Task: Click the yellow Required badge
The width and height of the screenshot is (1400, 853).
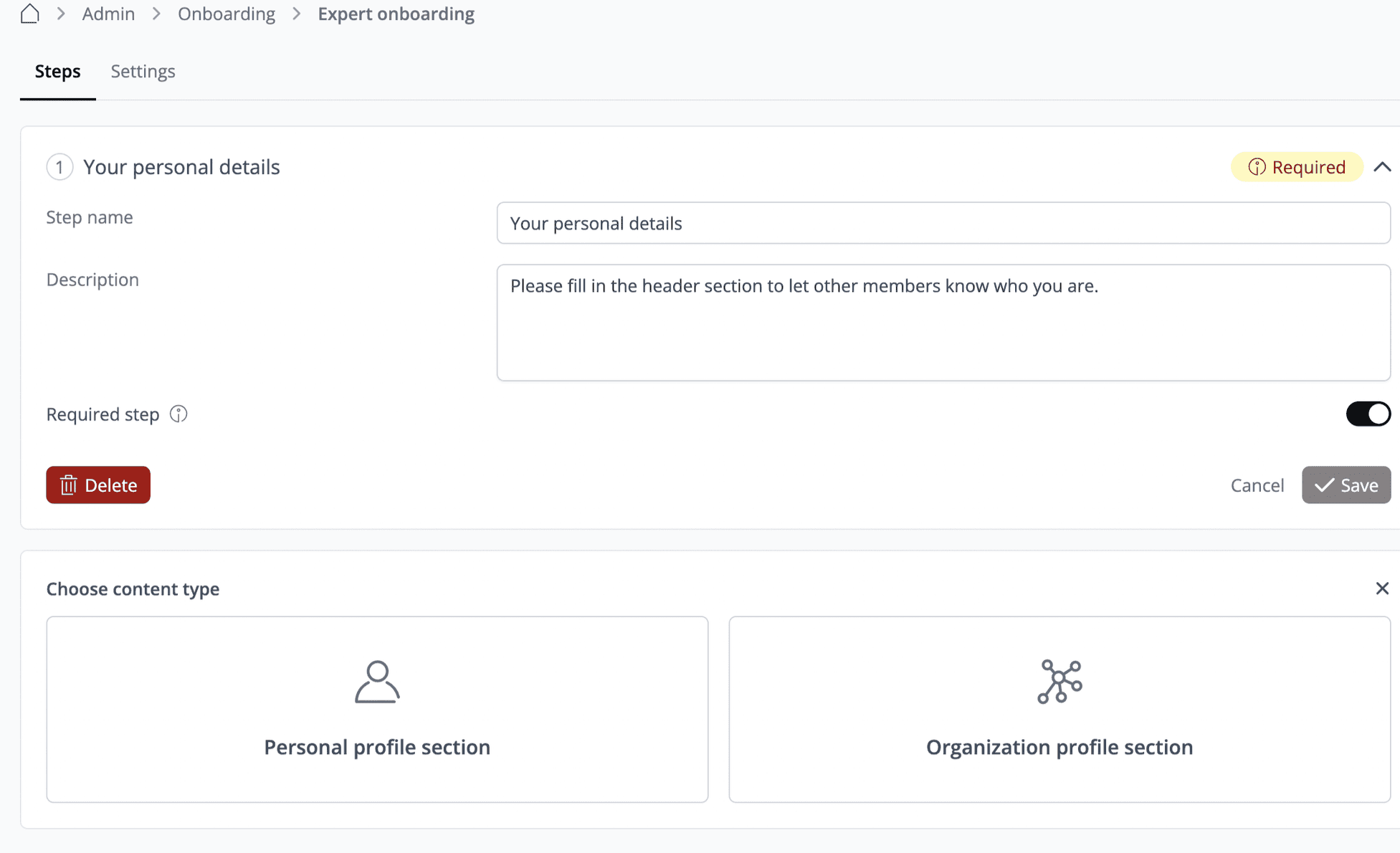Action: tap(1296, 167)
